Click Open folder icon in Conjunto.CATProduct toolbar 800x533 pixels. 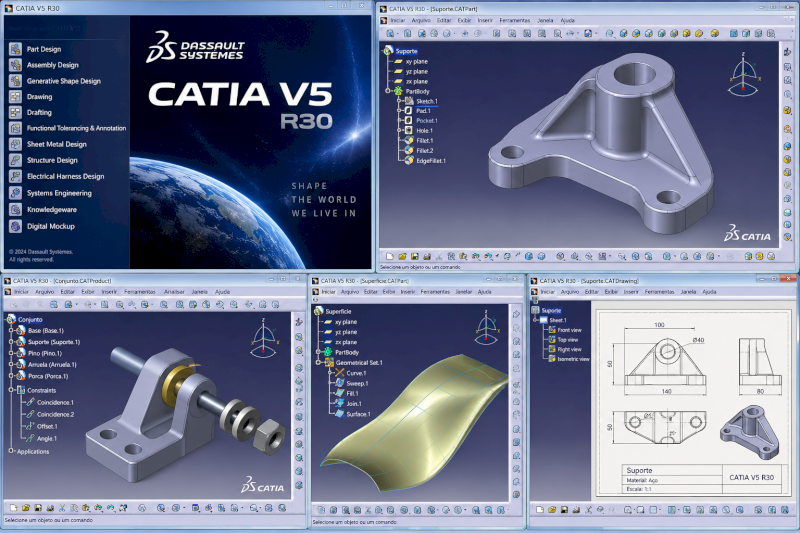pos(26,508)
